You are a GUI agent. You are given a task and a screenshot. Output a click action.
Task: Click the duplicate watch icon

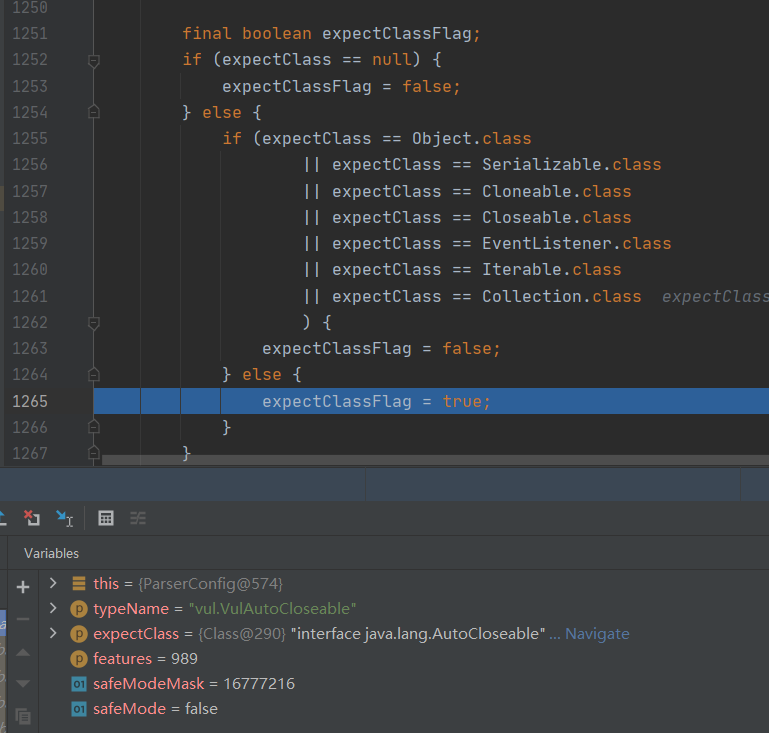23,716
